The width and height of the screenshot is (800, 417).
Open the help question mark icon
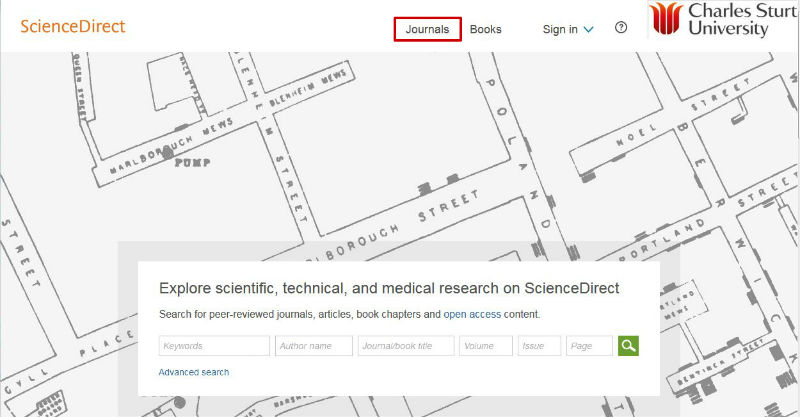coord(620,28)
